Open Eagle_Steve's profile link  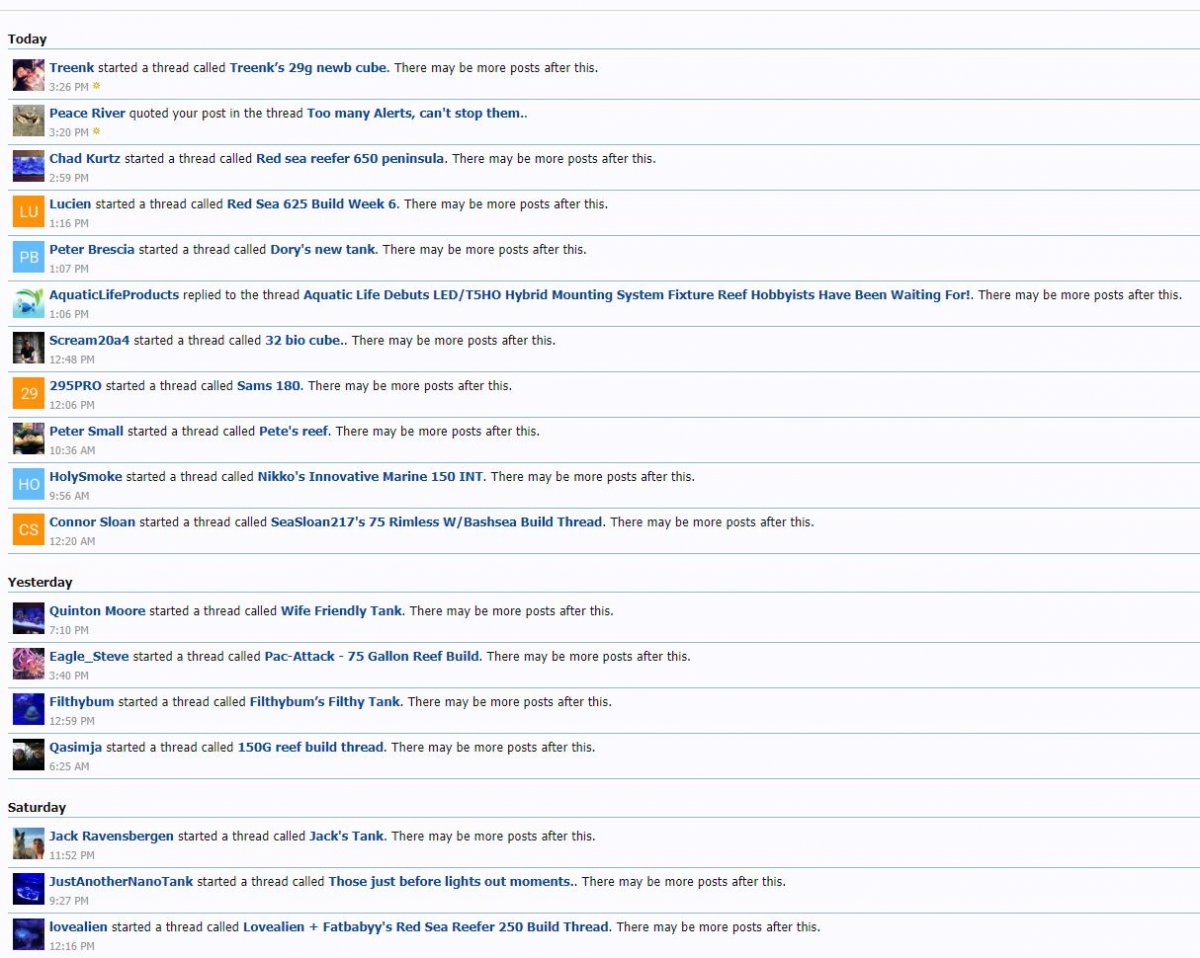[x=90, y=656]
